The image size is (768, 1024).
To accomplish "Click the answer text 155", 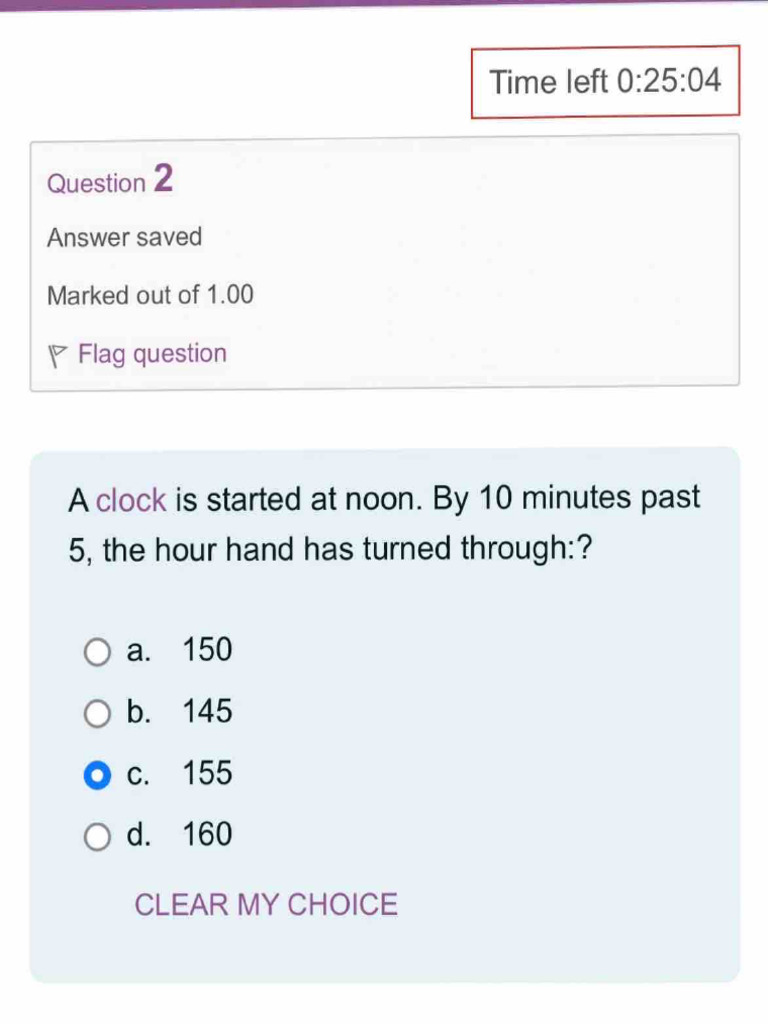I will [x=208, y=774].
